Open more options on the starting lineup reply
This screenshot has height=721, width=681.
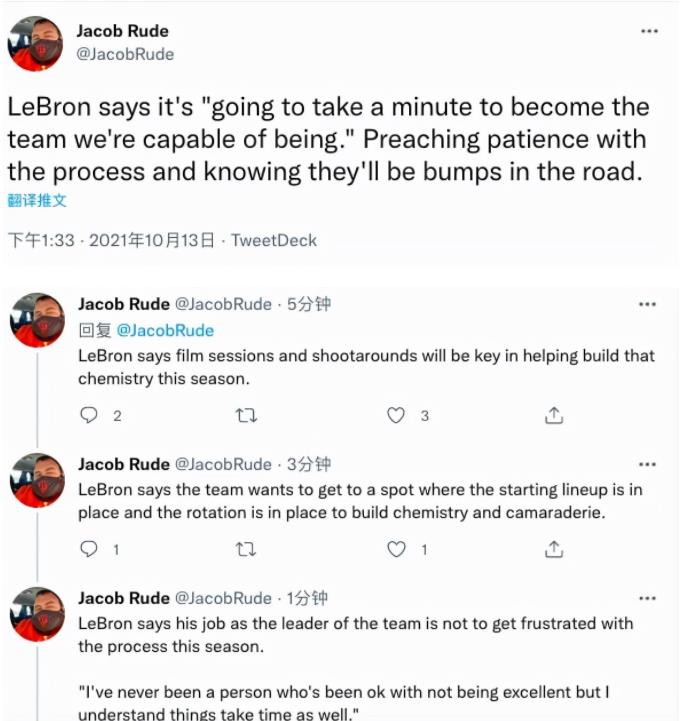click(648, 465)
